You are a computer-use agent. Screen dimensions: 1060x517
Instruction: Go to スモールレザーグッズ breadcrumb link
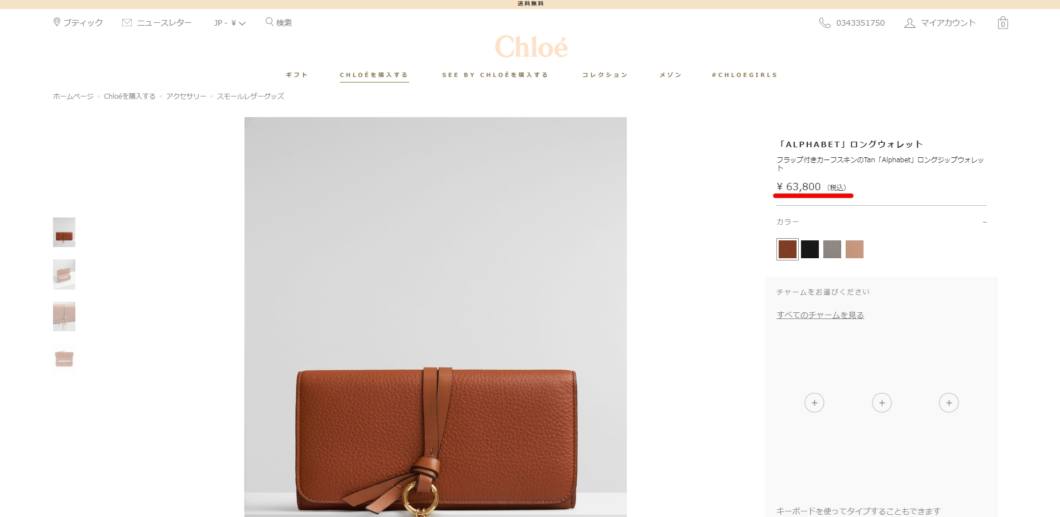point(250,97)
